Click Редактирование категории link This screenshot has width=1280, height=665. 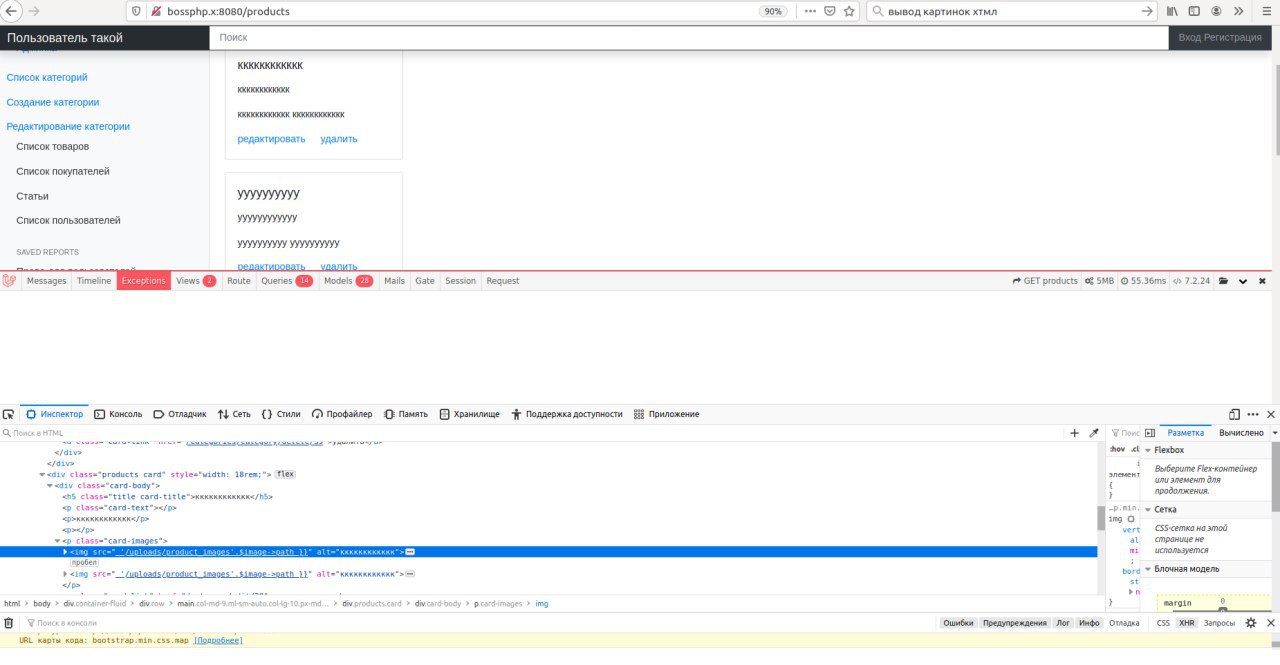(x=68, y=126)
